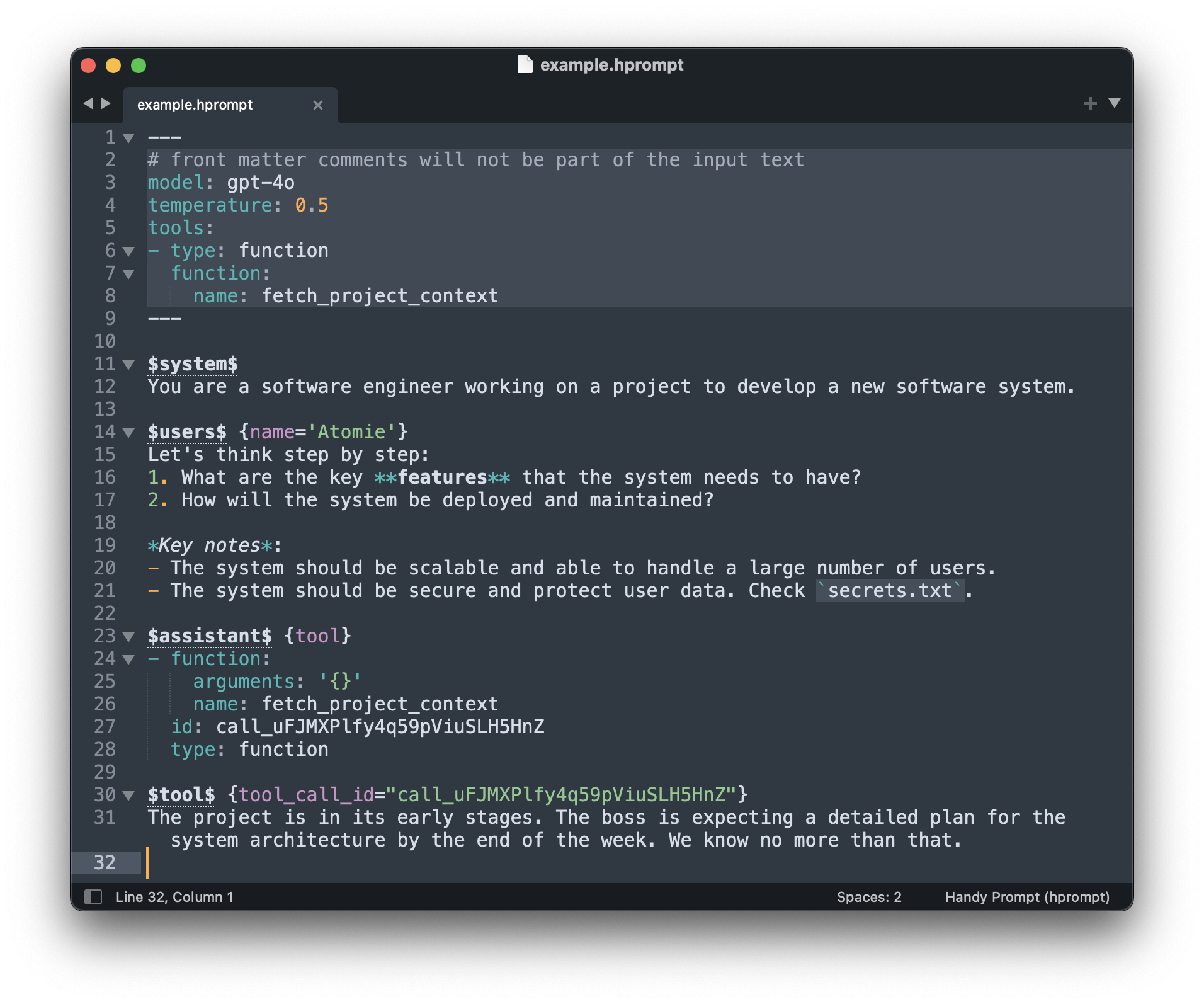Click the arguments '{}' value

click(x=340, y=682)
